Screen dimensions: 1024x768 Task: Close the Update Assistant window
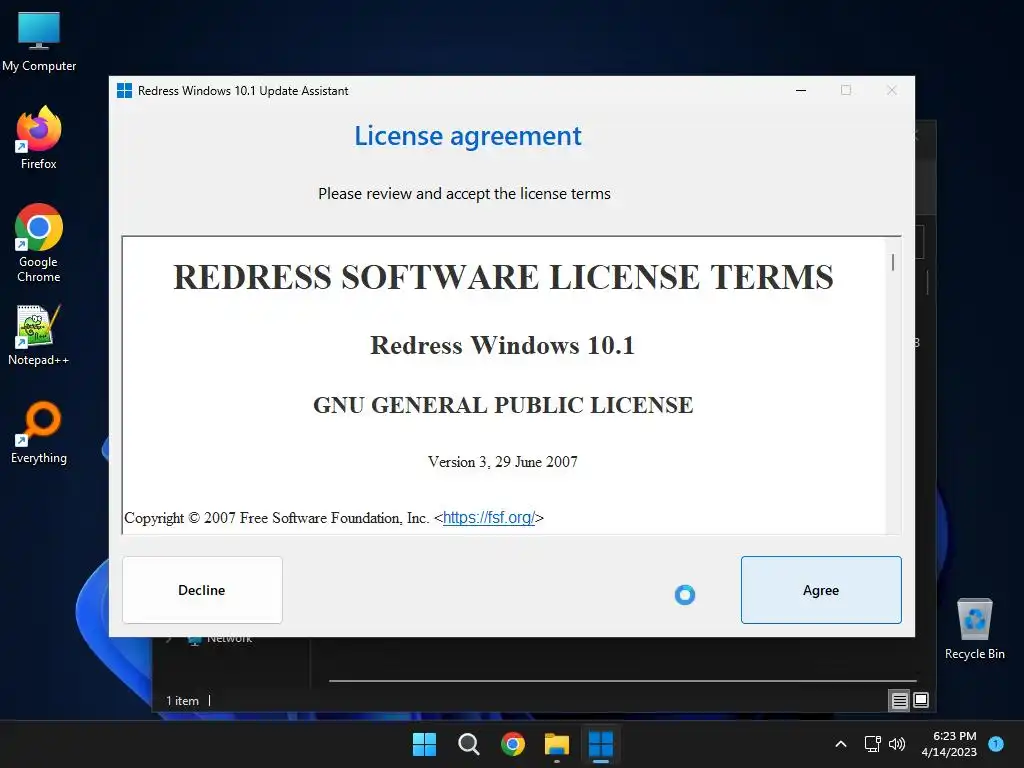point(891,90)
